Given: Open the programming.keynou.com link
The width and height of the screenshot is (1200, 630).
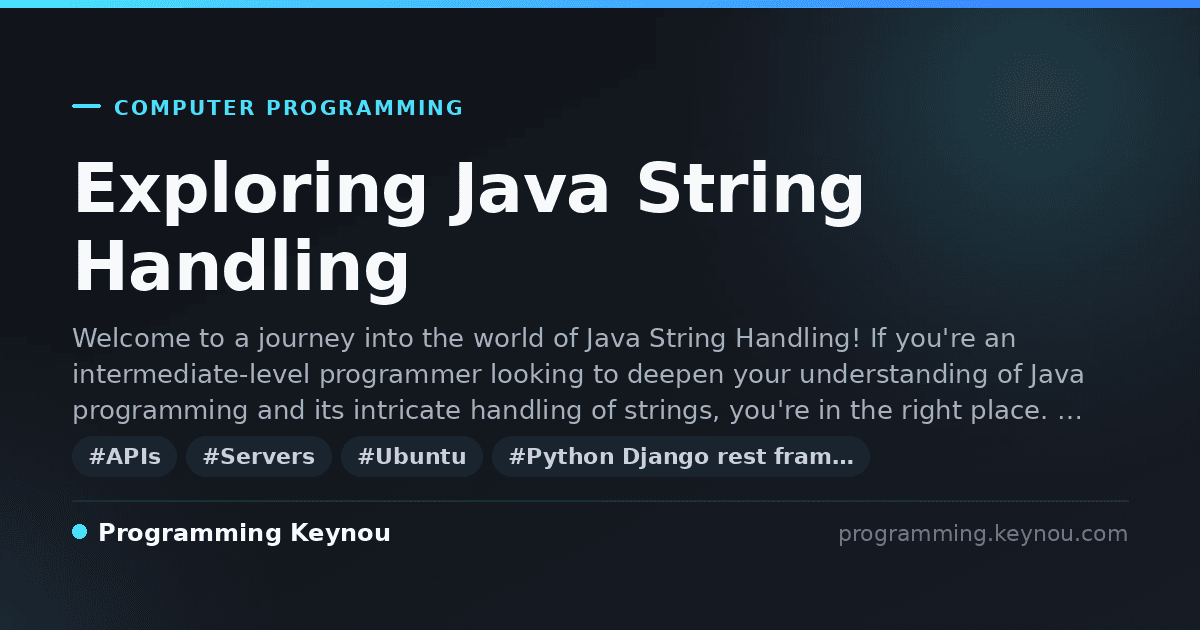Looking at the screenshot, I should pos(983,534).
